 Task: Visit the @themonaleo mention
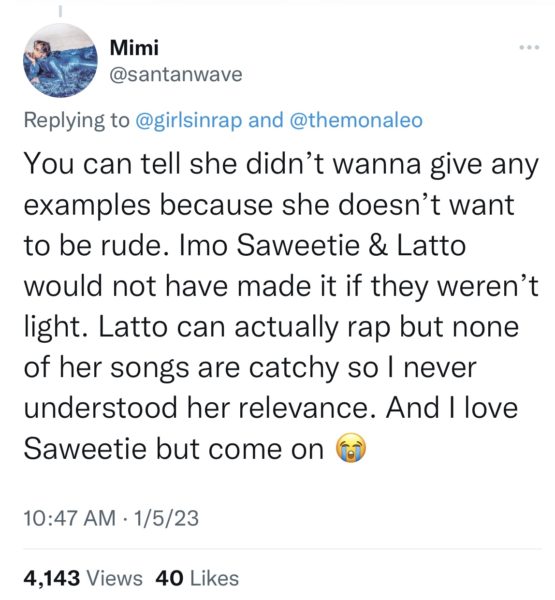[x=356, y=120]
